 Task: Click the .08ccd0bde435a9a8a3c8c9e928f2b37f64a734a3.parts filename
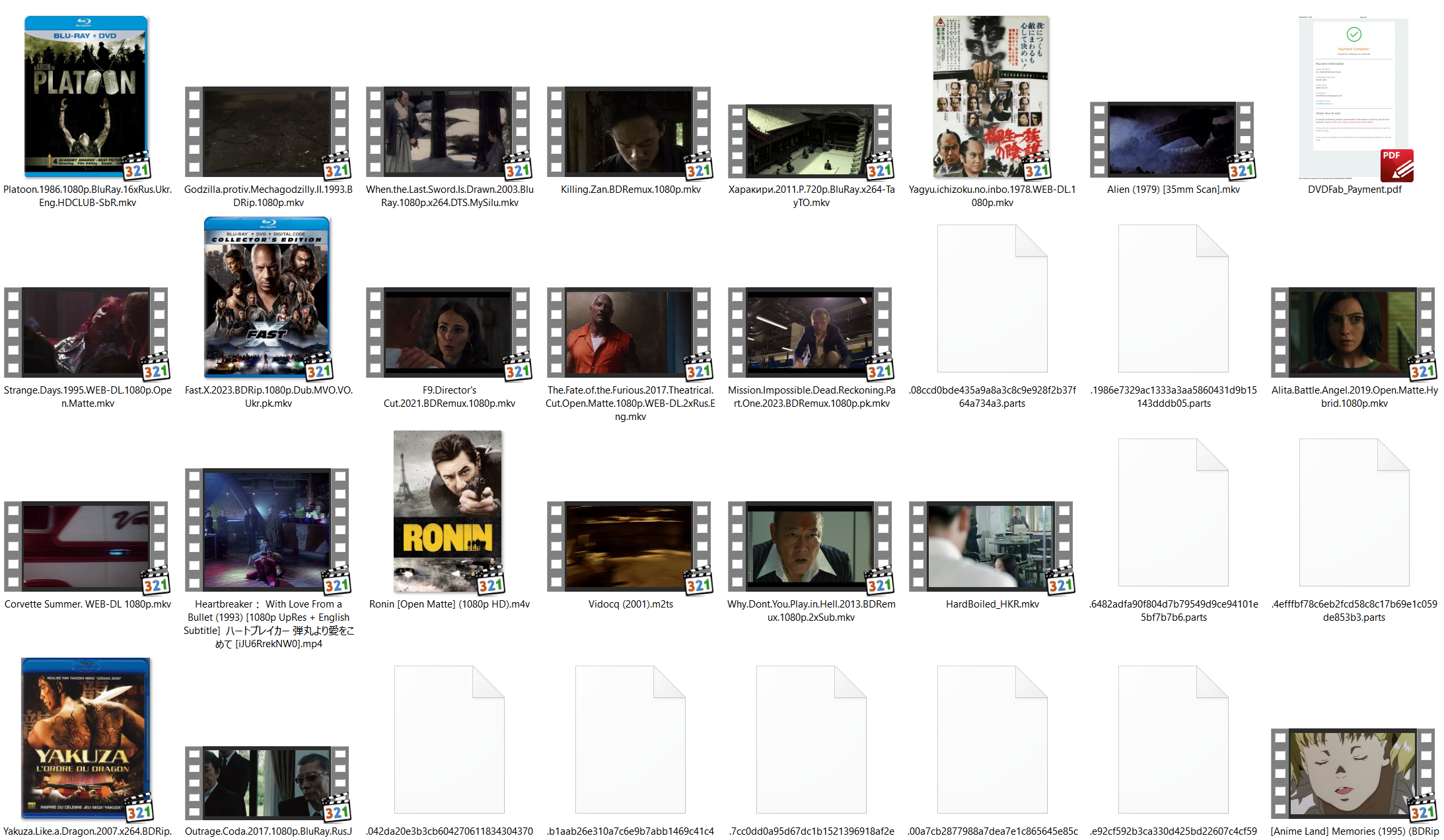pyautogui.click(x=992, y=397)
